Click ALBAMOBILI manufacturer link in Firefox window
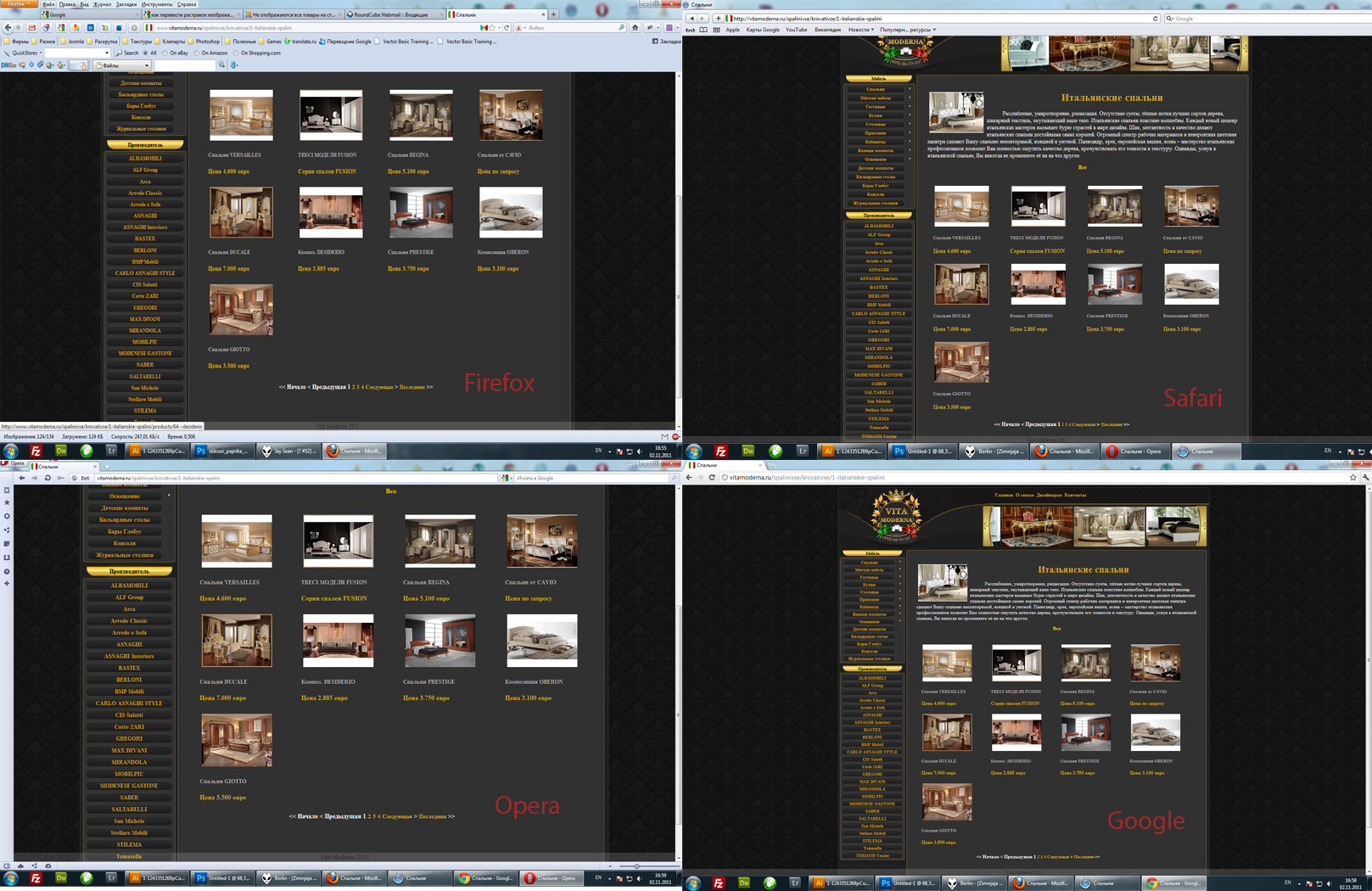This screenshot has width=1372, height=891. 145,159
